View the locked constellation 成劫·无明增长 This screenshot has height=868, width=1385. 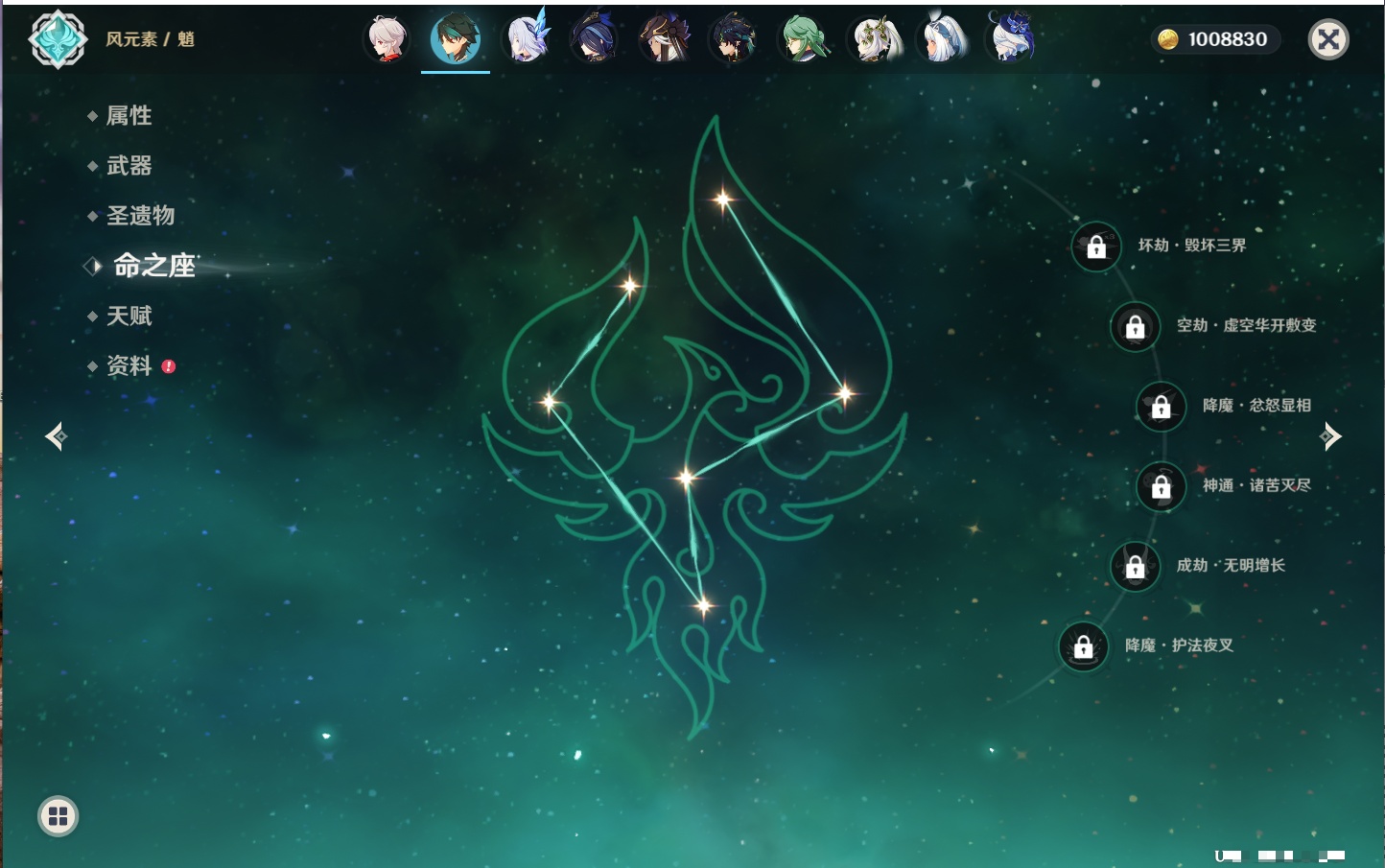(x=1135, y=567)
